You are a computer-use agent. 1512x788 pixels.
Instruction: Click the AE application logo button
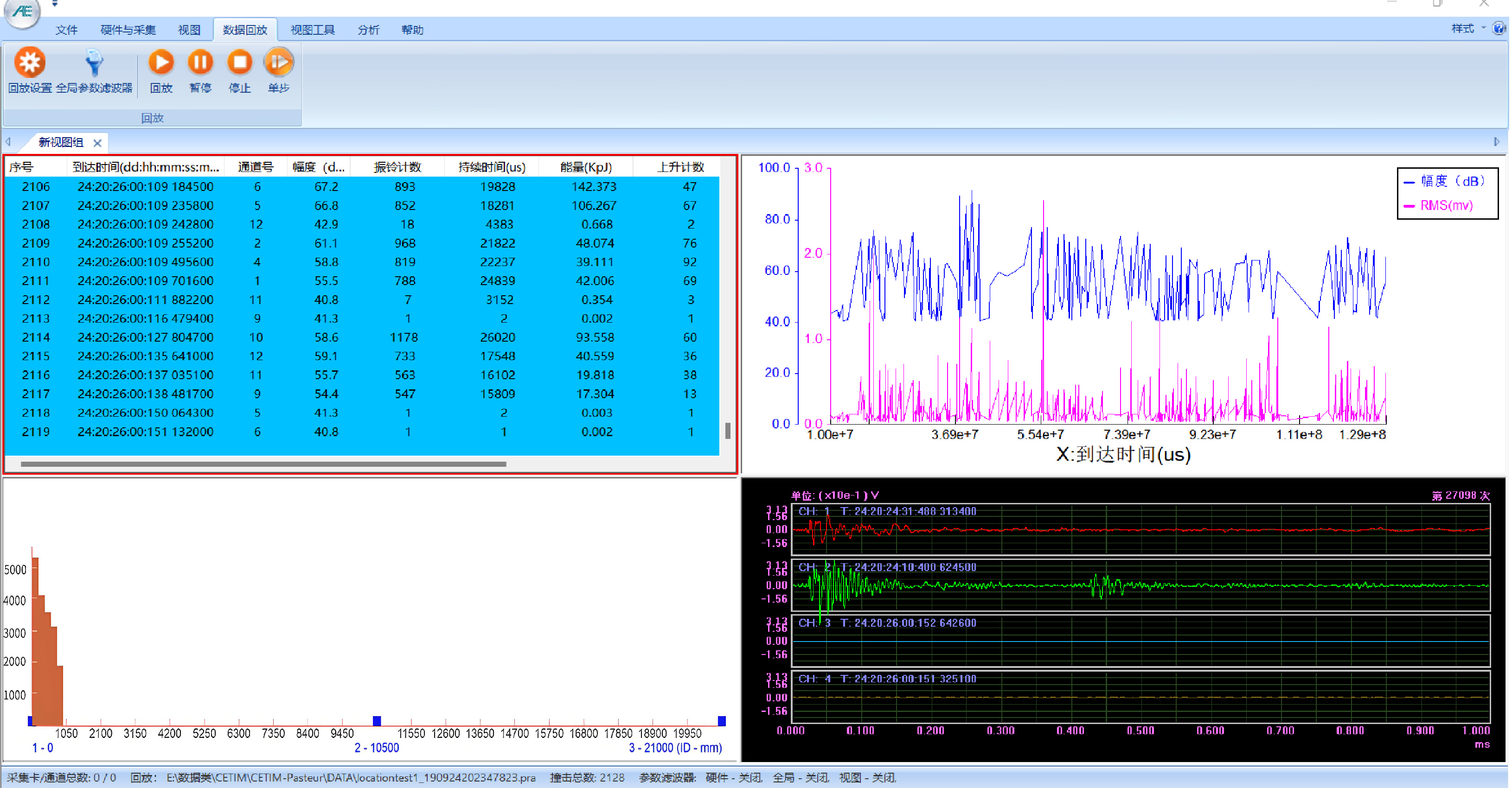22,12
